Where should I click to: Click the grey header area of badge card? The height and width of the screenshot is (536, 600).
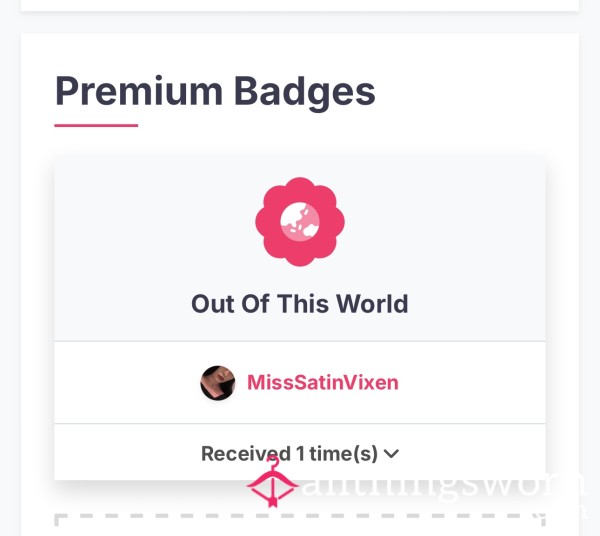pos(300,249)
